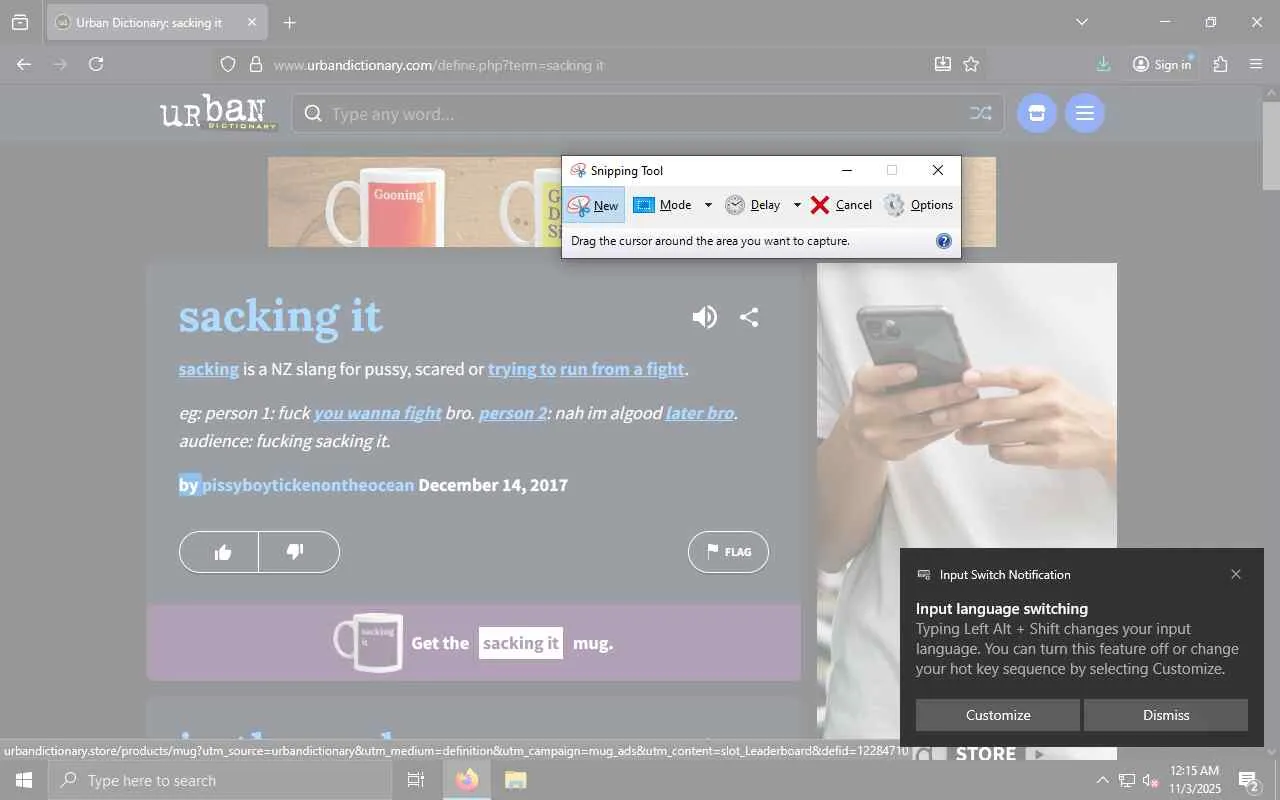
Task: View author pissyboytickenontheocean's profile
Action: click(x=308, y=485)
